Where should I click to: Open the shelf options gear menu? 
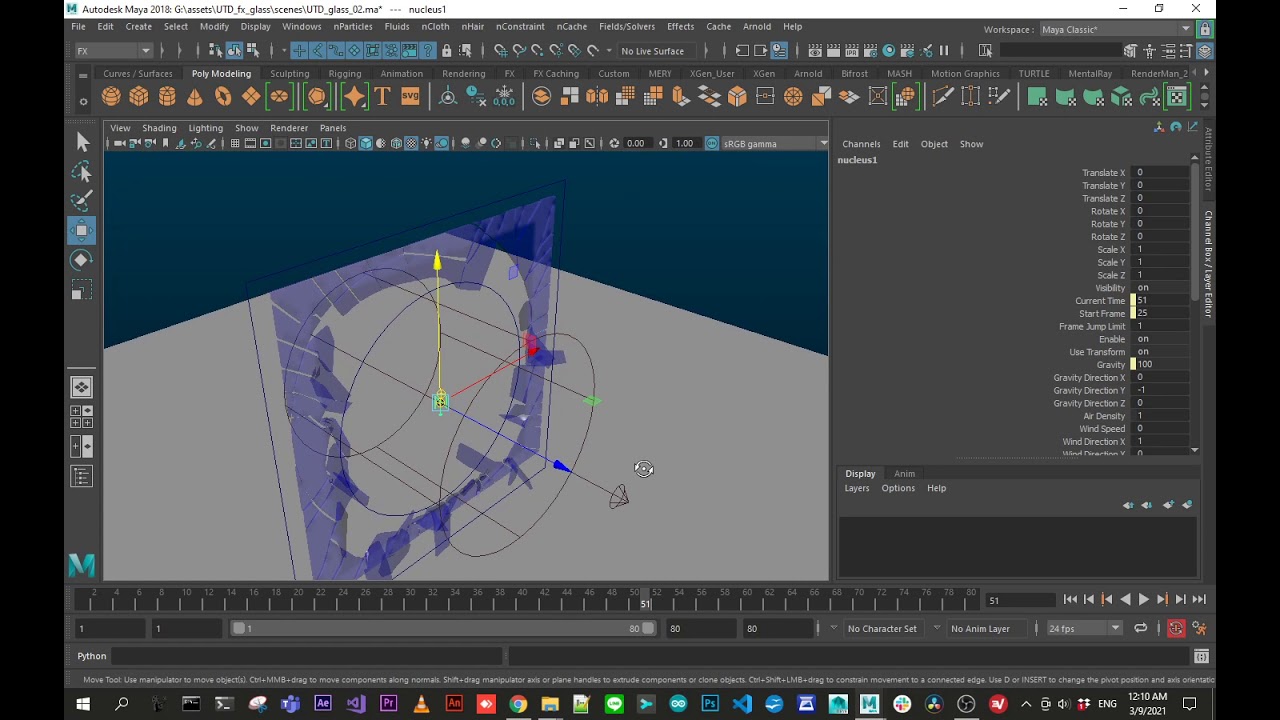pyautogui.click(x=83, y=101)
